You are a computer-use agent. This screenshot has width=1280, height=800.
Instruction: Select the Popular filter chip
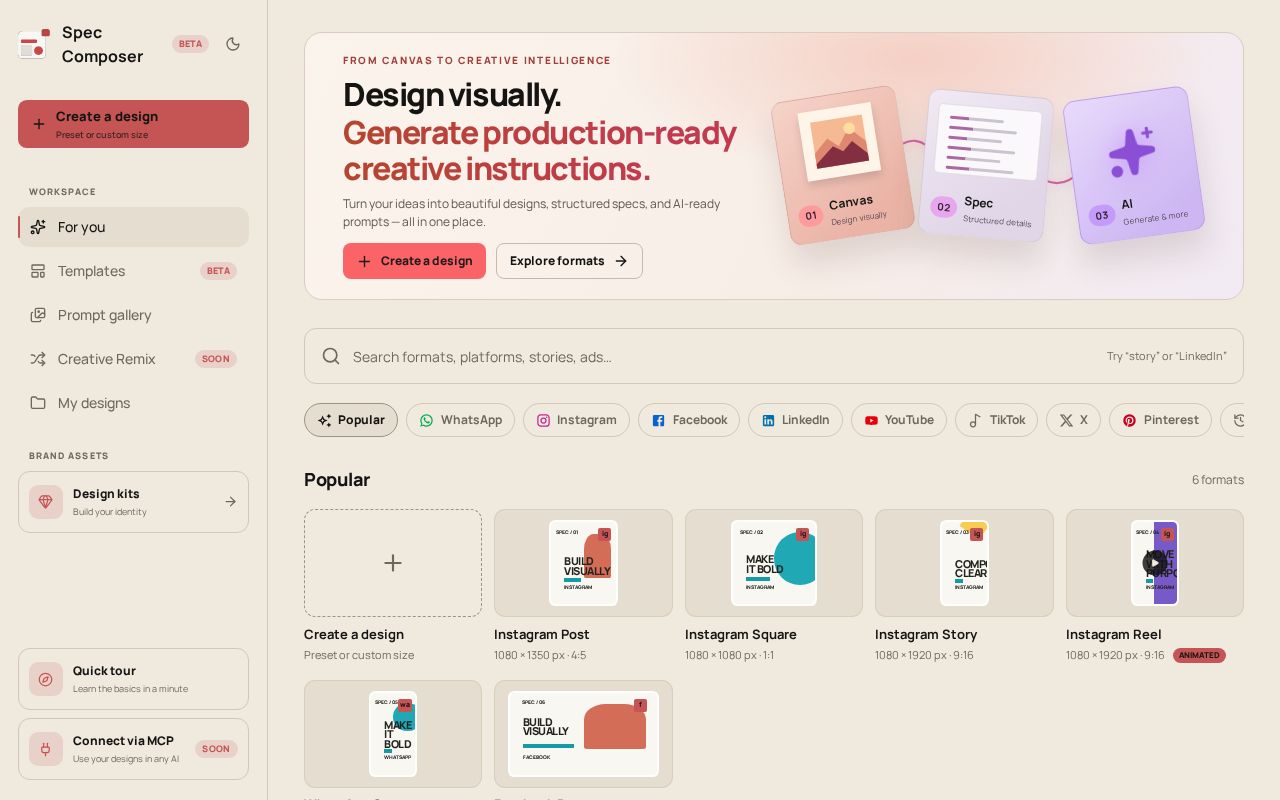click(351, 420)
